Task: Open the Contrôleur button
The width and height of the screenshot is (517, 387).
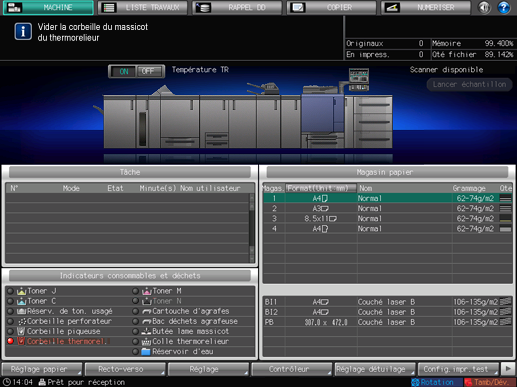Action: click(291, 369)
